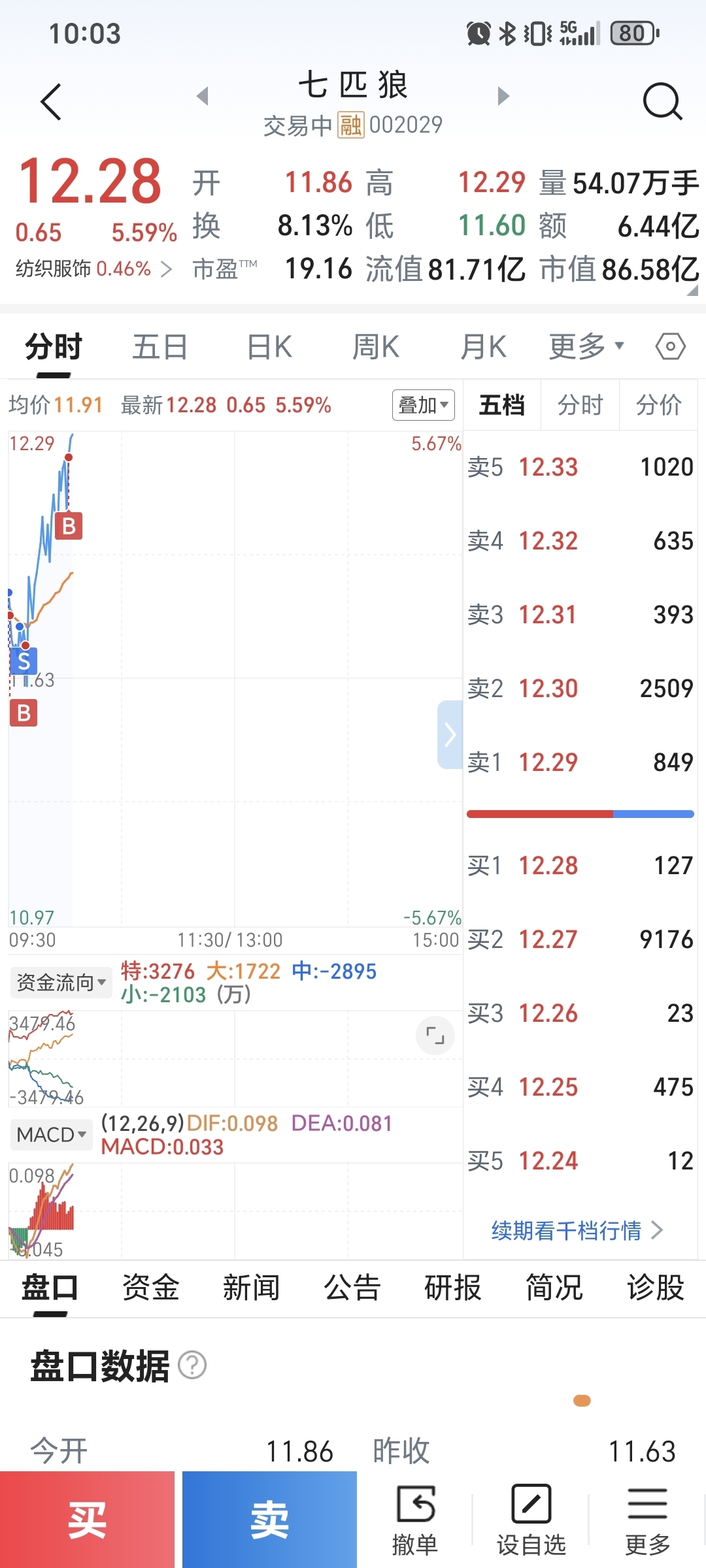Switch to the 日K chart tab
The height and width of the screenshot is (1568, 706).
pyautogui.click(x=269, y=346)
